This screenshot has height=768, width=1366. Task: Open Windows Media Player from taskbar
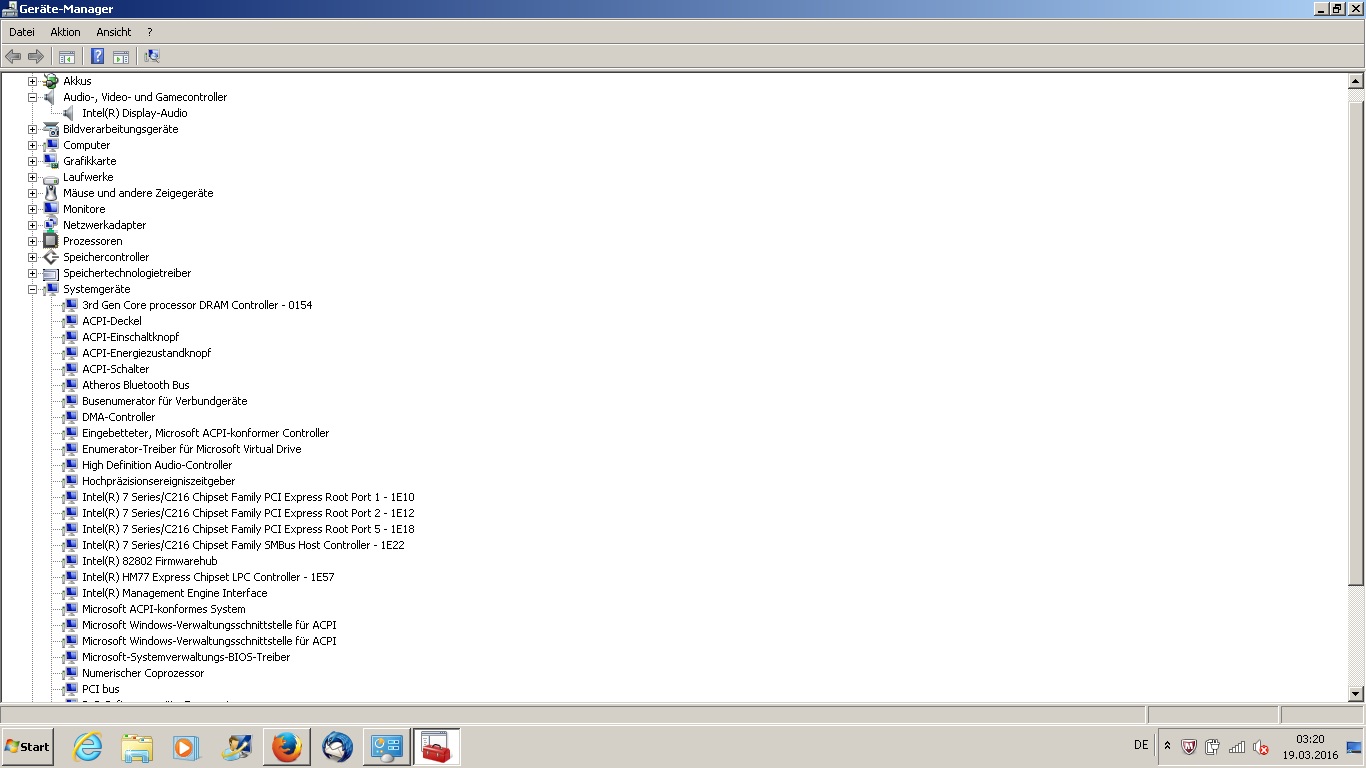pos(186,747)
